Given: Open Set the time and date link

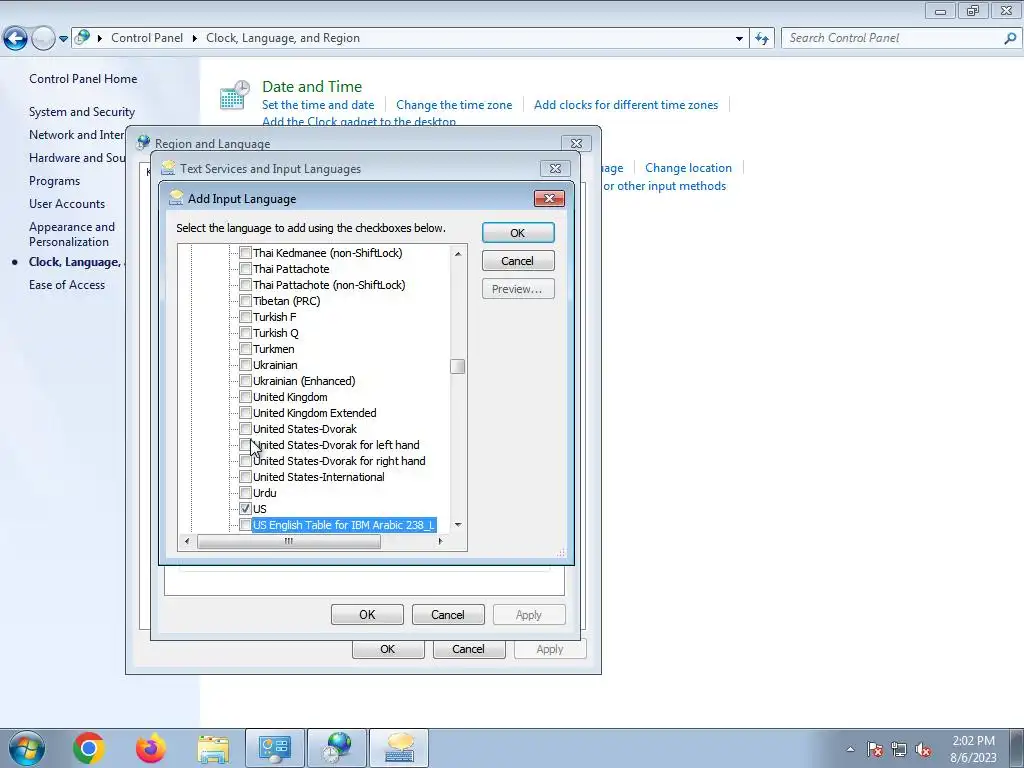Looking at the screenshot, I should (x=318, y=104).
